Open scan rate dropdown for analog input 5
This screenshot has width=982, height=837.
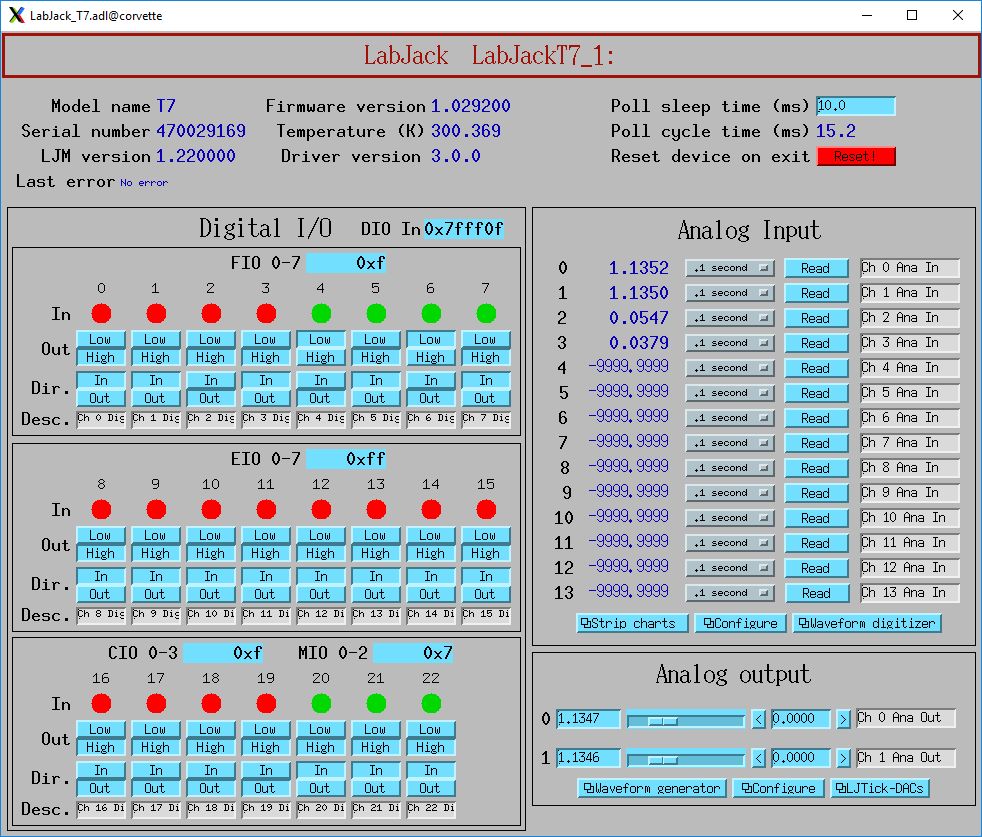coord(730,393)
